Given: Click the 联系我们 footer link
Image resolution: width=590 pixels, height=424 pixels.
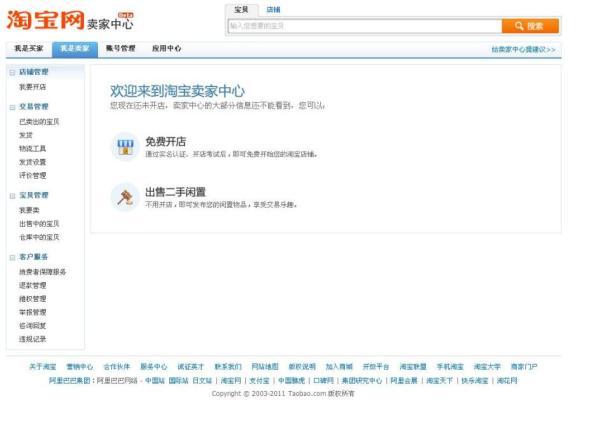Looking at the screenshot, I should (x=228, y=367).
